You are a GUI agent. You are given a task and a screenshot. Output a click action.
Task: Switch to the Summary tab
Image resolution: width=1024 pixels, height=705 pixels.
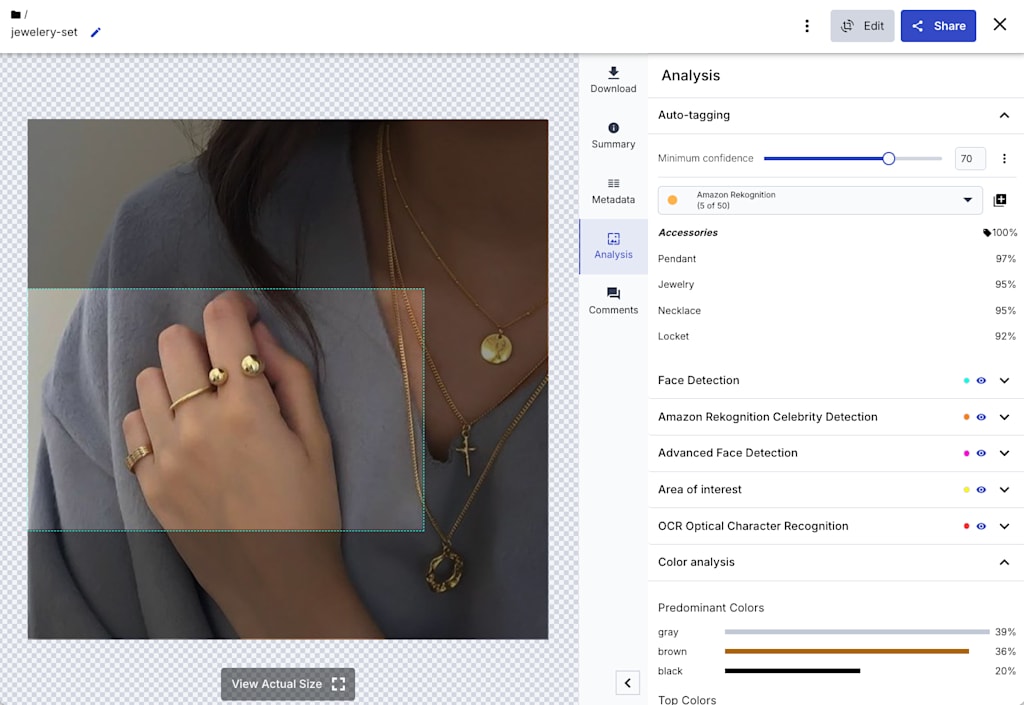(613, 136)
